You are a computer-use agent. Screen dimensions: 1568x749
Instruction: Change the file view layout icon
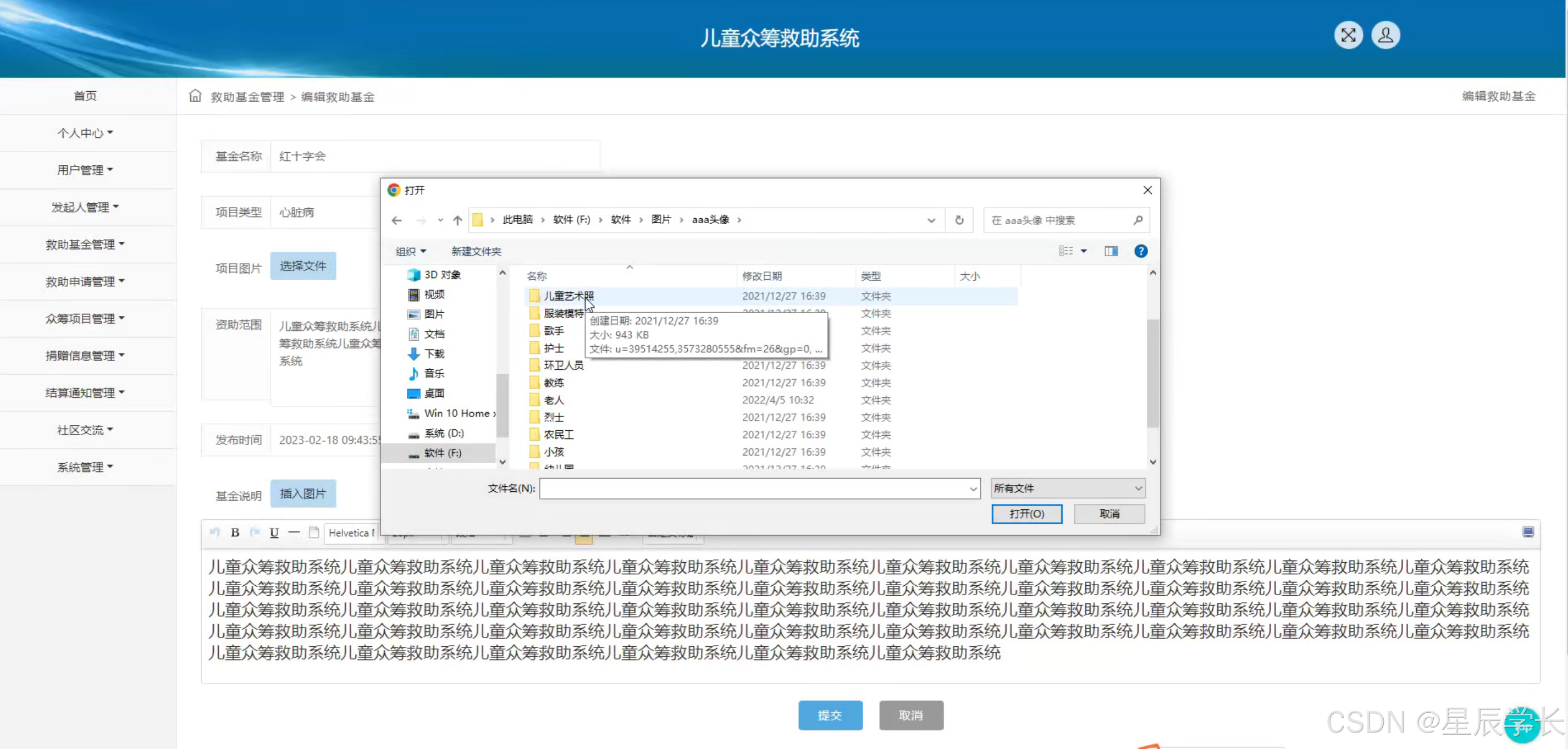(1066, 251)
